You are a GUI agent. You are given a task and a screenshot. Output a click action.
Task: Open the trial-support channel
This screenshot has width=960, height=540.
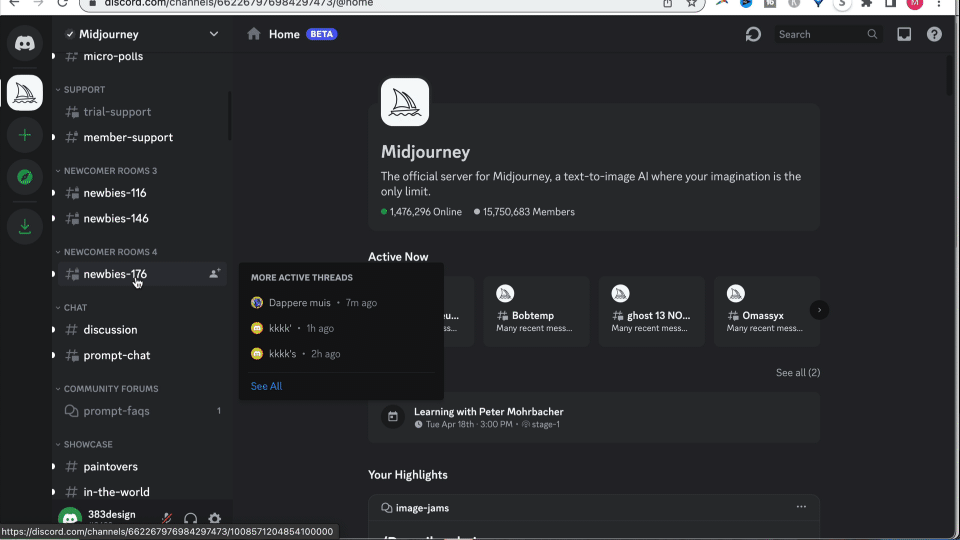tap(142, 112)
